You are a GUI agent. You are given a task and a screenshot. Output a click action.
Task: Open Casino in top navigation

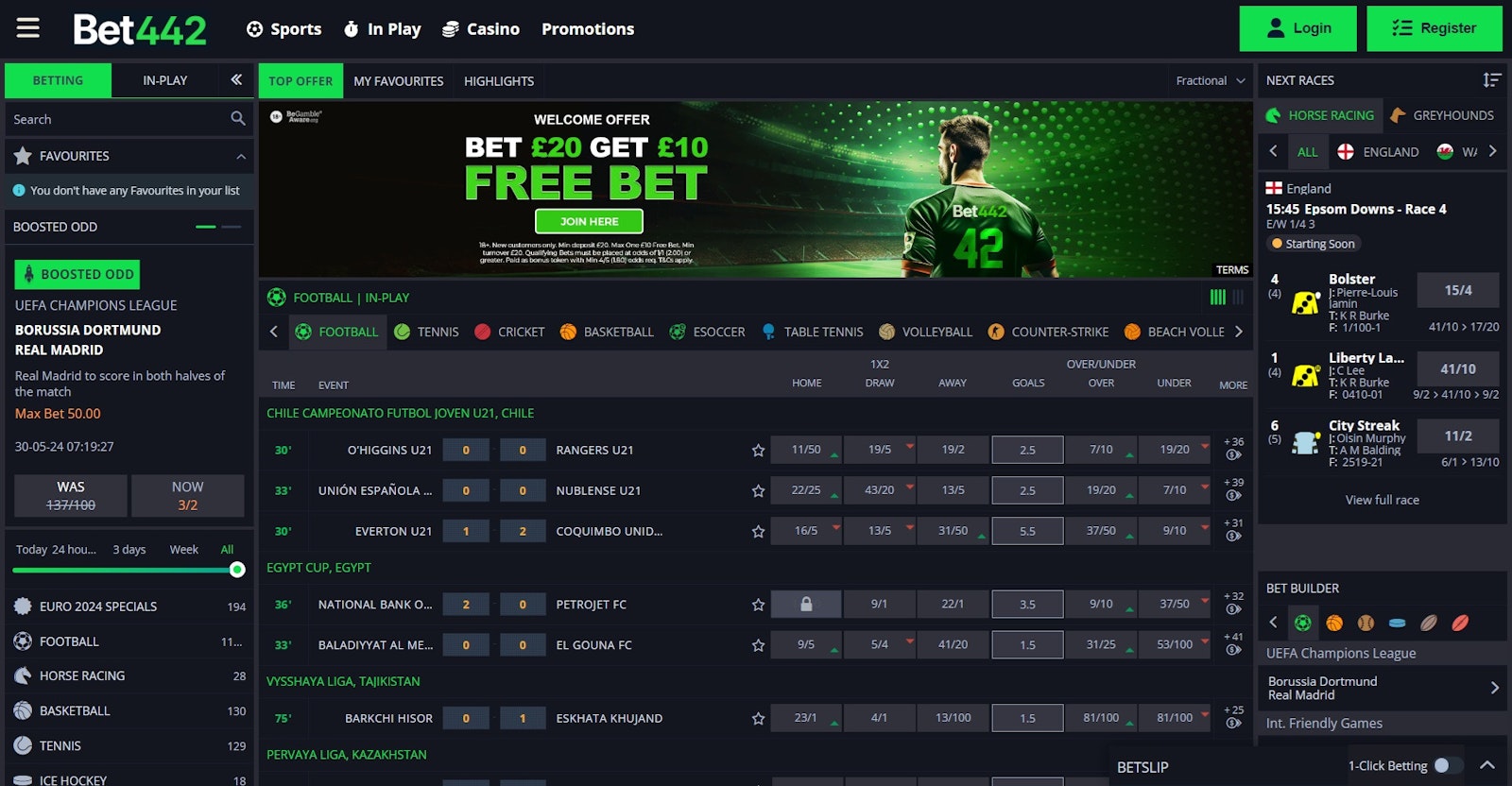tap(481, 29)
